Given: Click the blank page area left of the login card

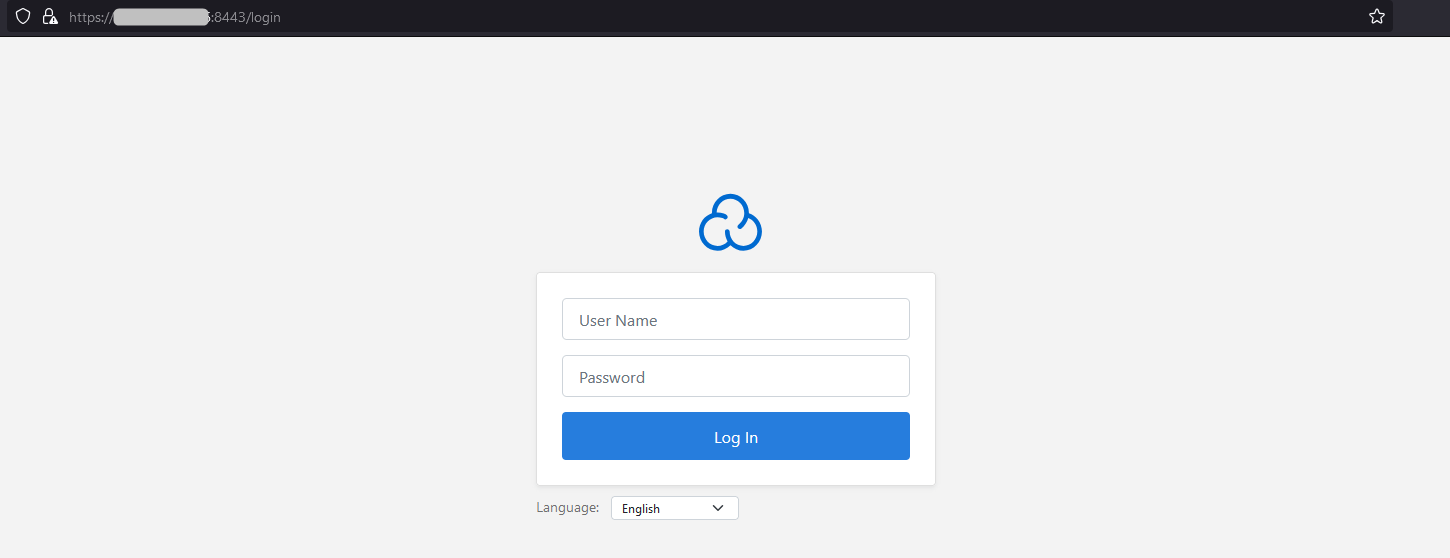Looking at the screenshot, I should point(270,380).
